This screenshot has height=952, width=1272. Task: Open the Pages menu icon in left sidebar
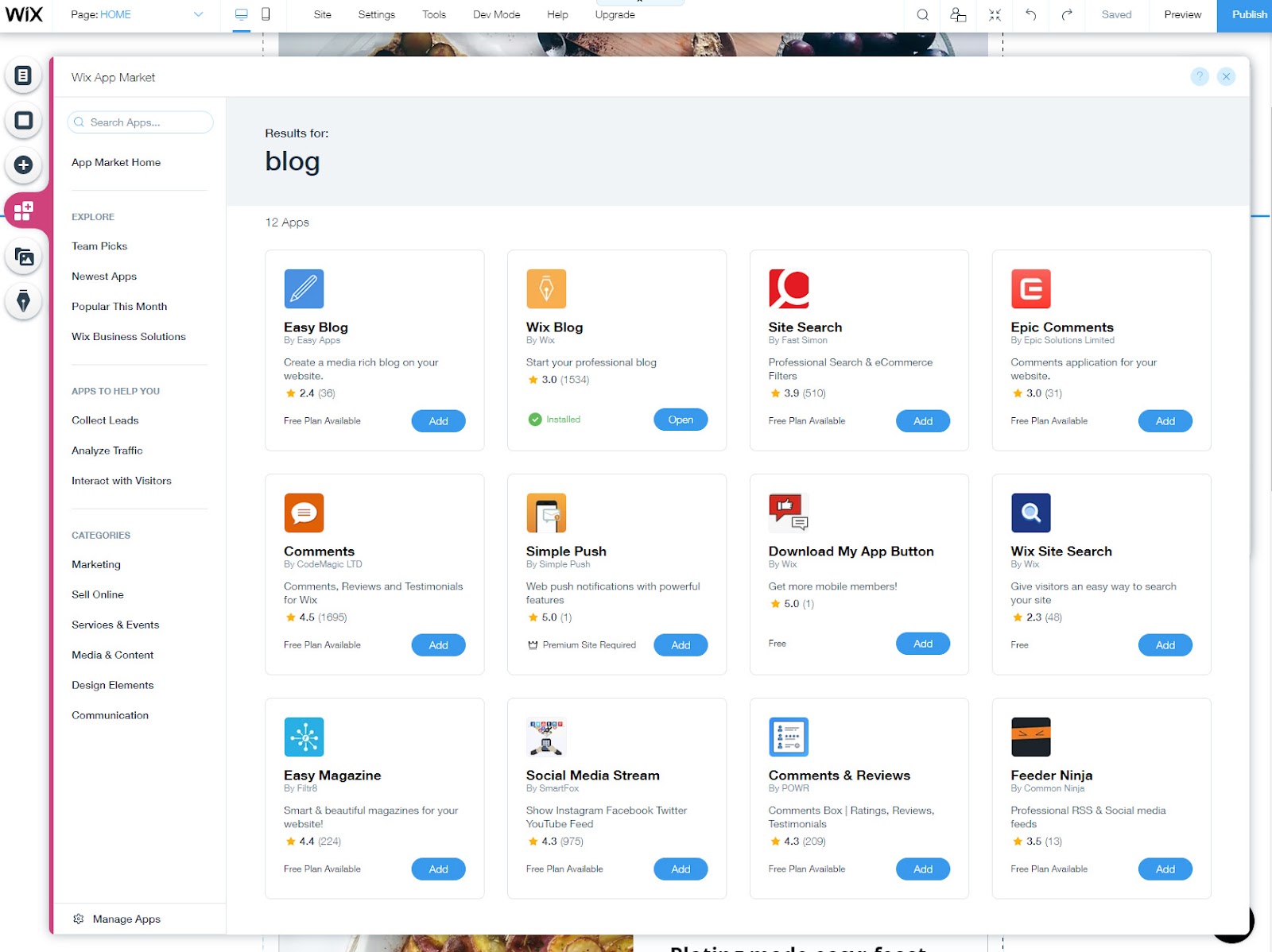coord(23,75)
